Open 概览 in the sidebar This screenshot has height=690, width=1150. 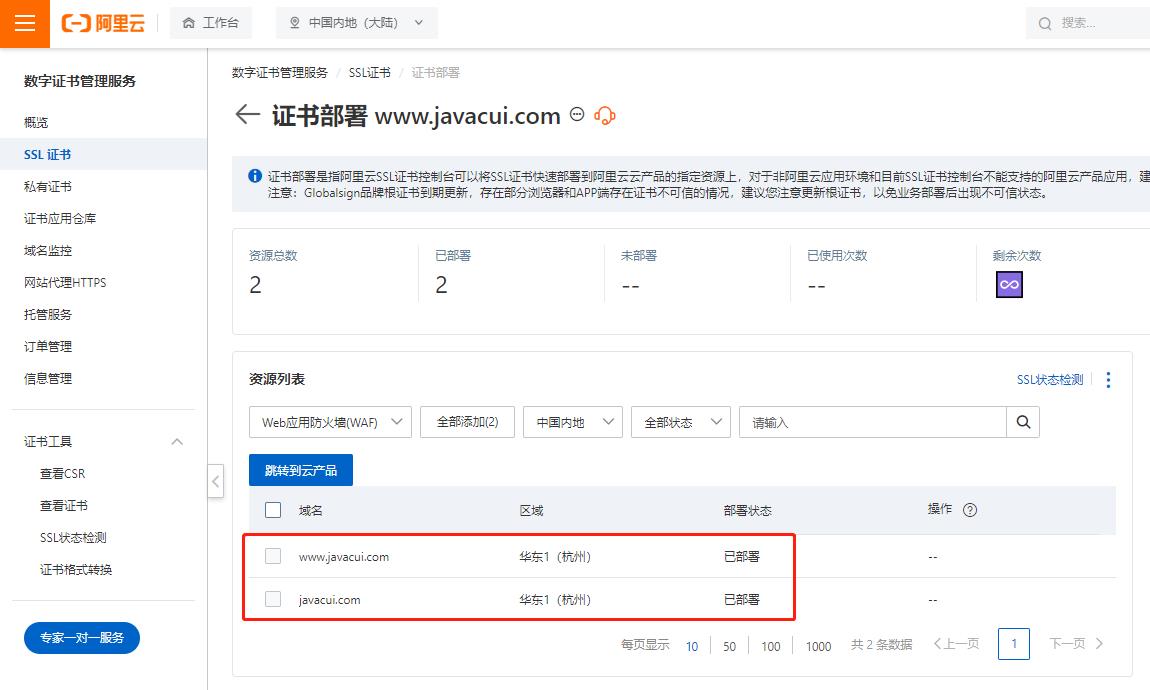coord(36,122)
